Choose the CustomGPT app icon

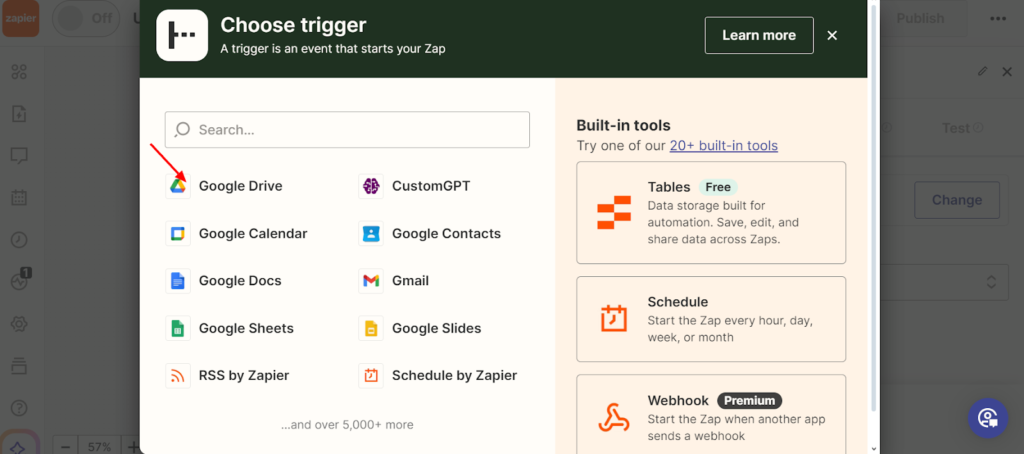pyautogui.click(x=371, y=186)
